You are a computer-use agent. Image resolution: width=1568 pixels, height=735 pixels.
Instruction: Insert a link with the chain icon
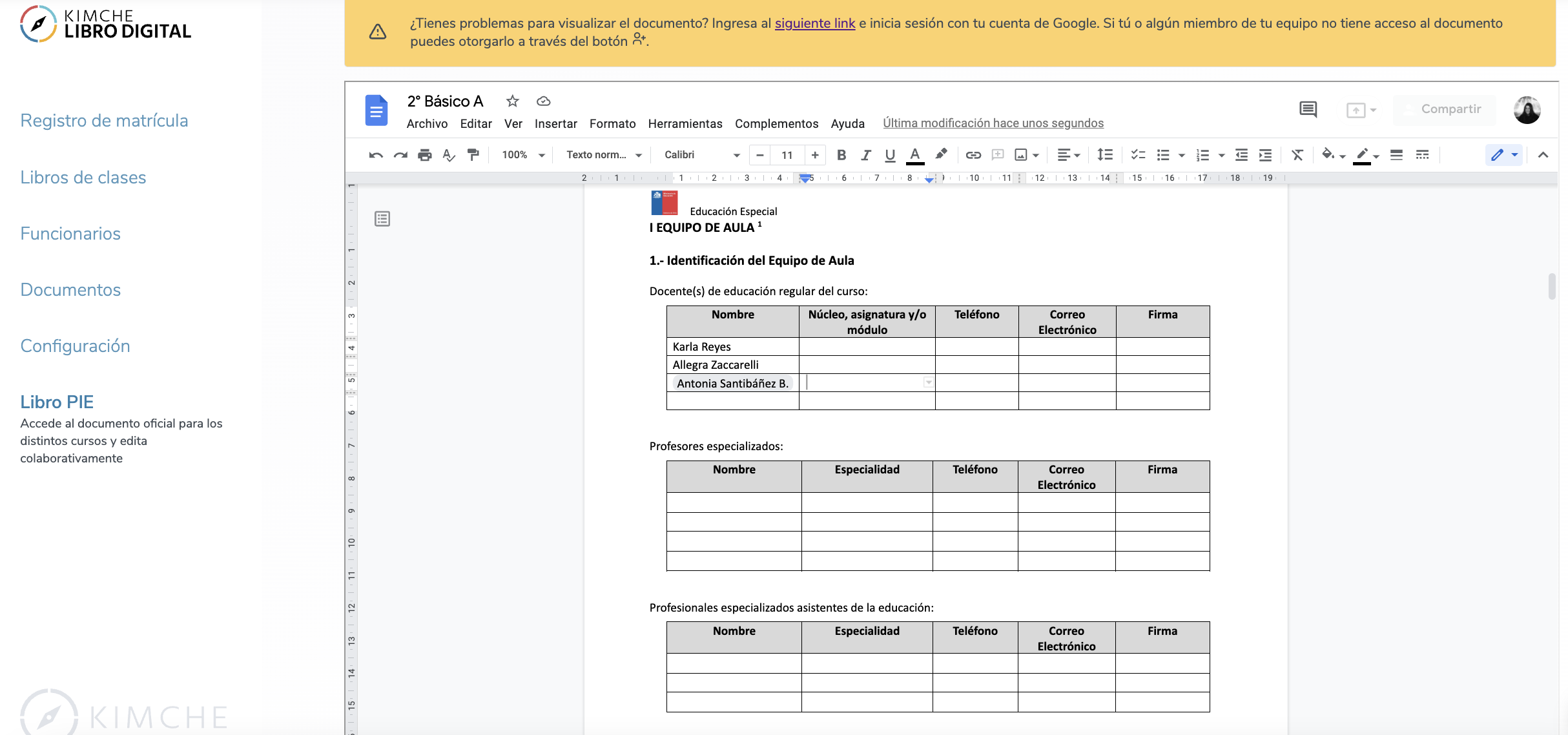(x=973, y=155)
